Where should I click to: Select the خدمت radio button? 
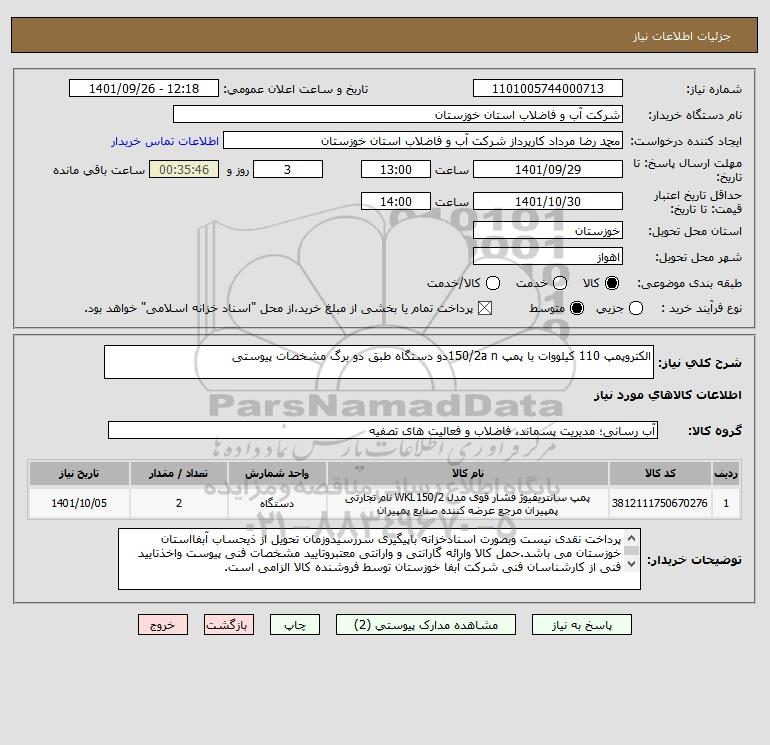point(560,283)
